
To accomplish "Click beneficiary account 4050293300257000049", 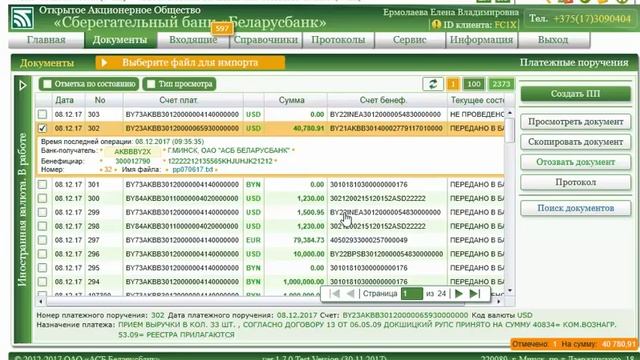I will click(369, 240).
